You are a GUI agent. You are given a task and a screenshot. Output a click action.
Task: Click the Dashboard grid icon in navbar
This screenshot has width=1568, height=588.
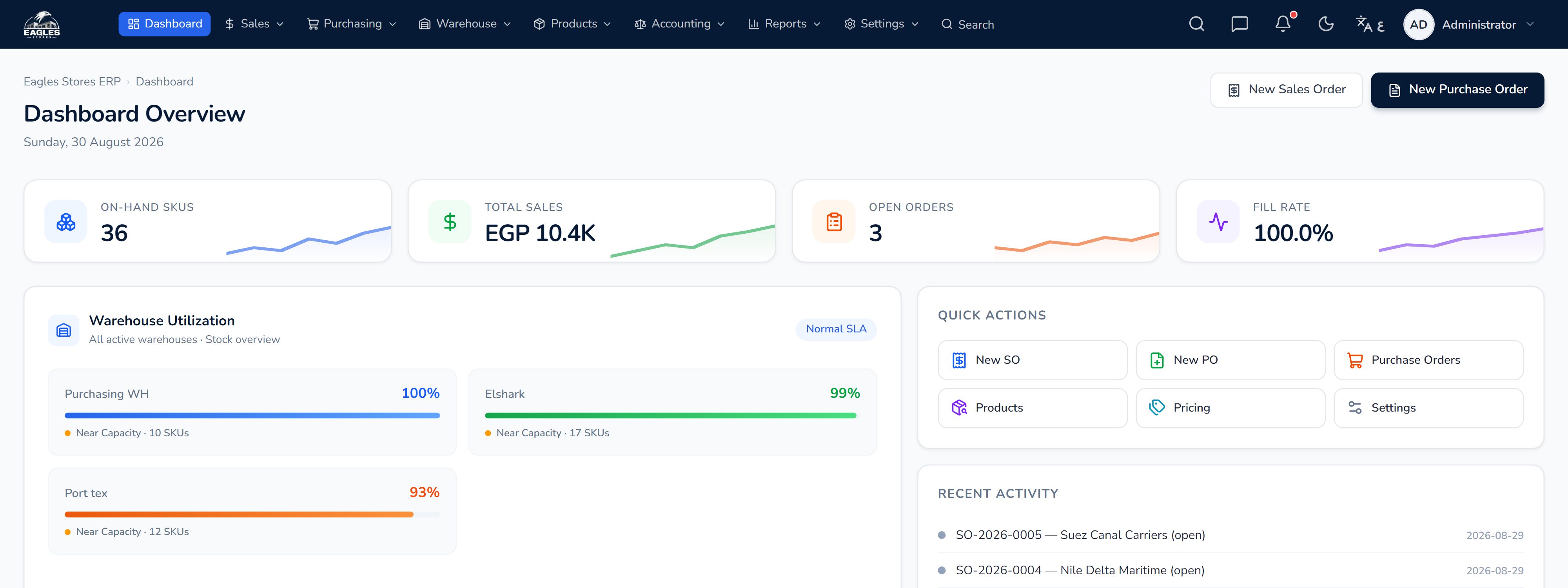point(133,24)
